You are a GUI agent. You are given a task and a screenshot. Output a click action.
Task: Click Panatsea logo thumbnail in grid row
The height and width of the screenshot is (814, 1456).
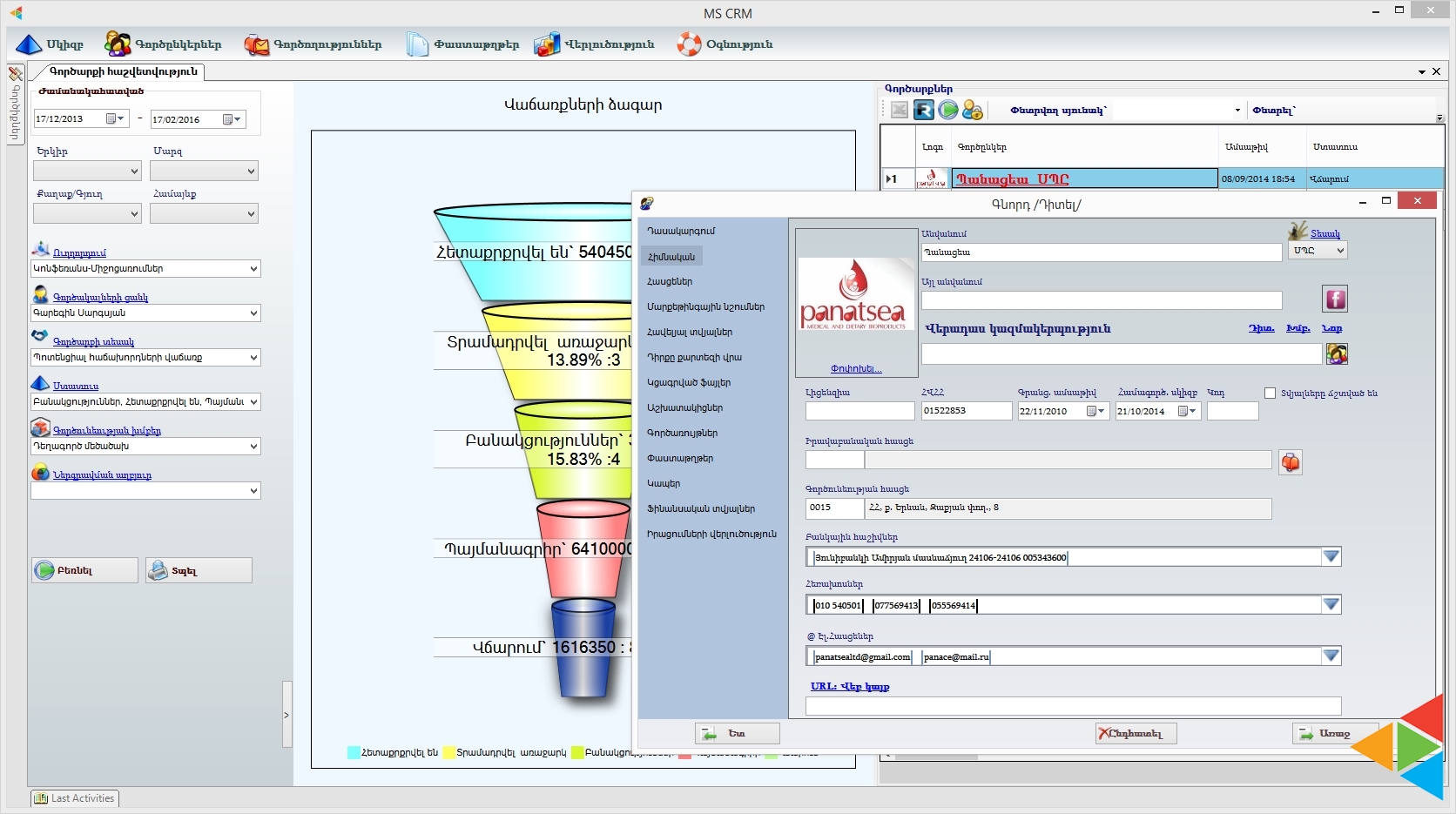932,178
